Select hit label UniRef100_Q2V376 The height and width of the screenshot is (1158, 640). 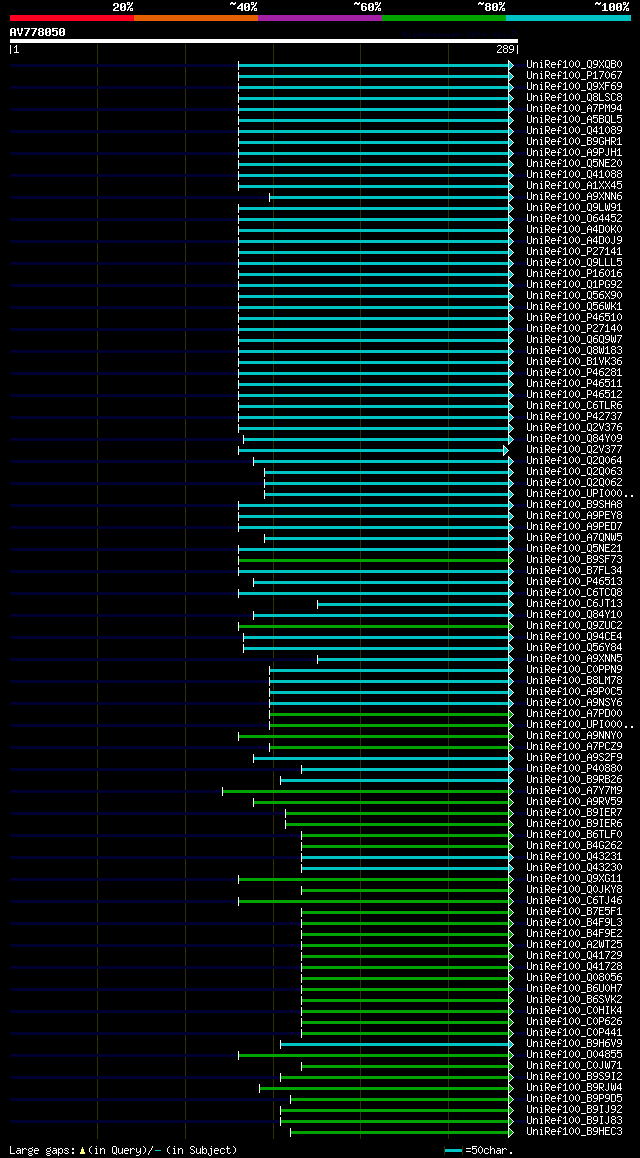(x=574, y=428)
